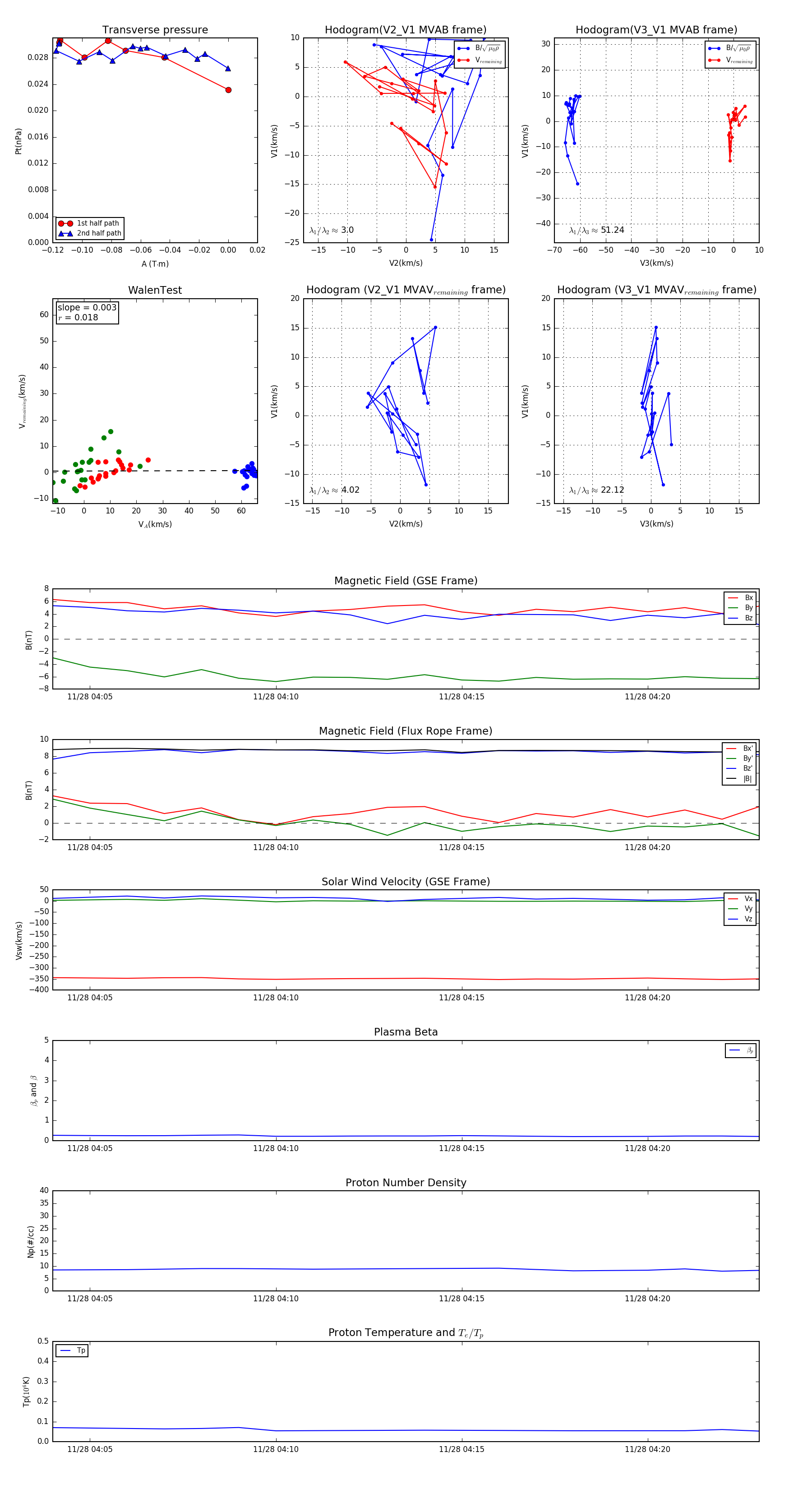
Task: Click the Hodogram V2_V1 MVAV remaining frame title
Action: [406, 290]
